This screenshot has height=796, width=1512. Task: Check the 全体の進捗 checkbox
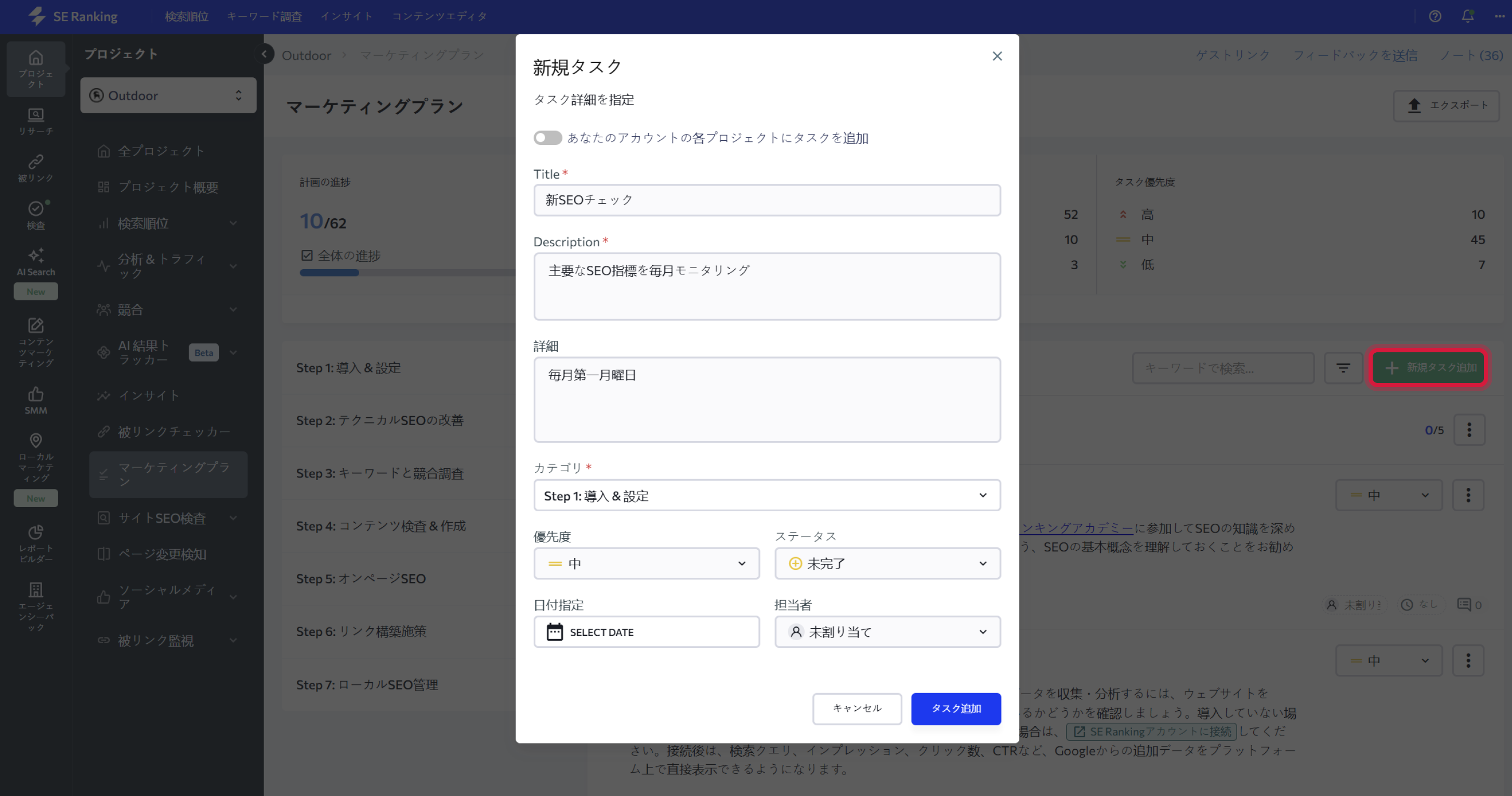307,255
